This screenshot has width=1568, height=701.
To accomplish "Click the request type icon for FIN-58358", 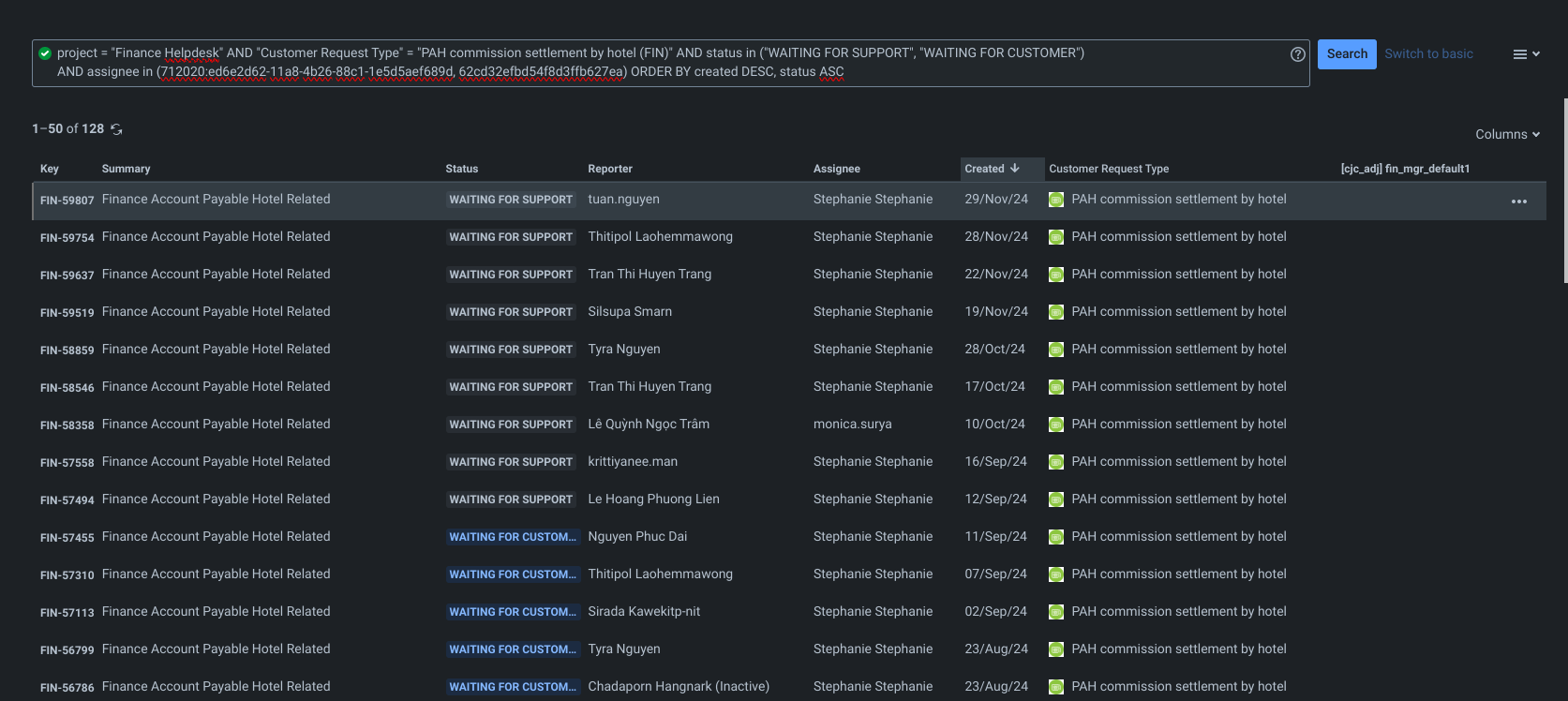I will (x=1056, y=425).
